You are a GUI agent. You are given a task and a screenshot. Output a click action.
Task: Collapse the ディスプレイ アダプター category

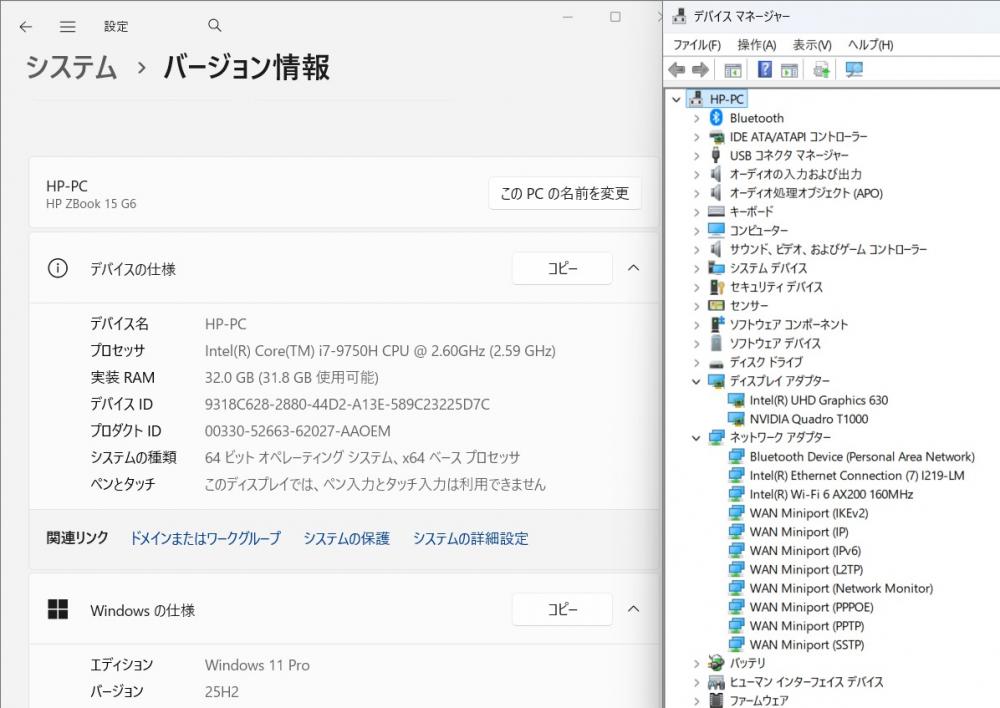696,381
